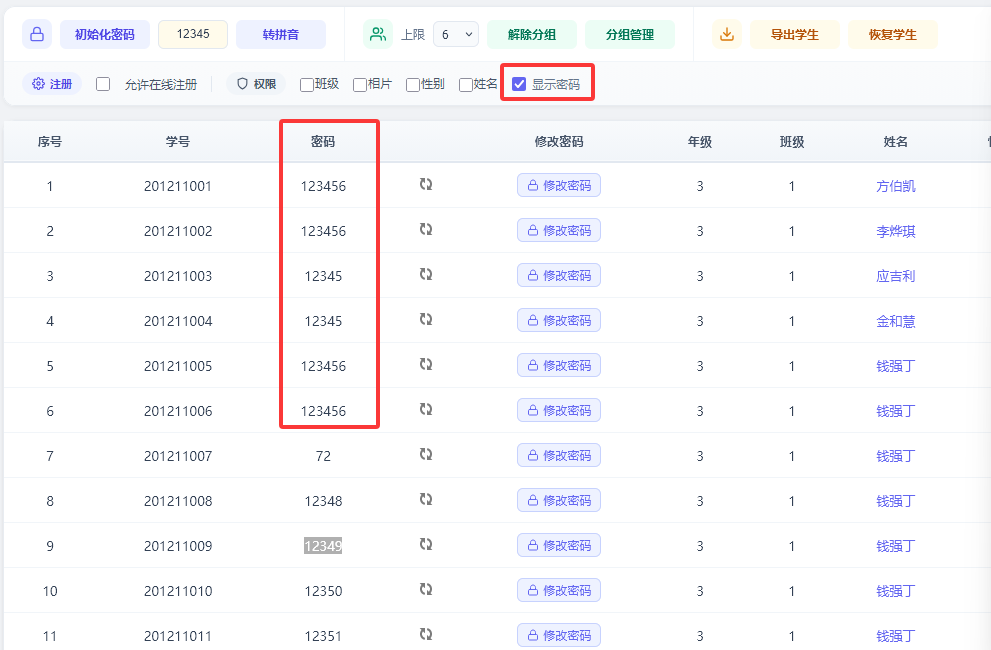991x650 pixels.
Task: Open student link 方伯凯
Action: [895, 184]
